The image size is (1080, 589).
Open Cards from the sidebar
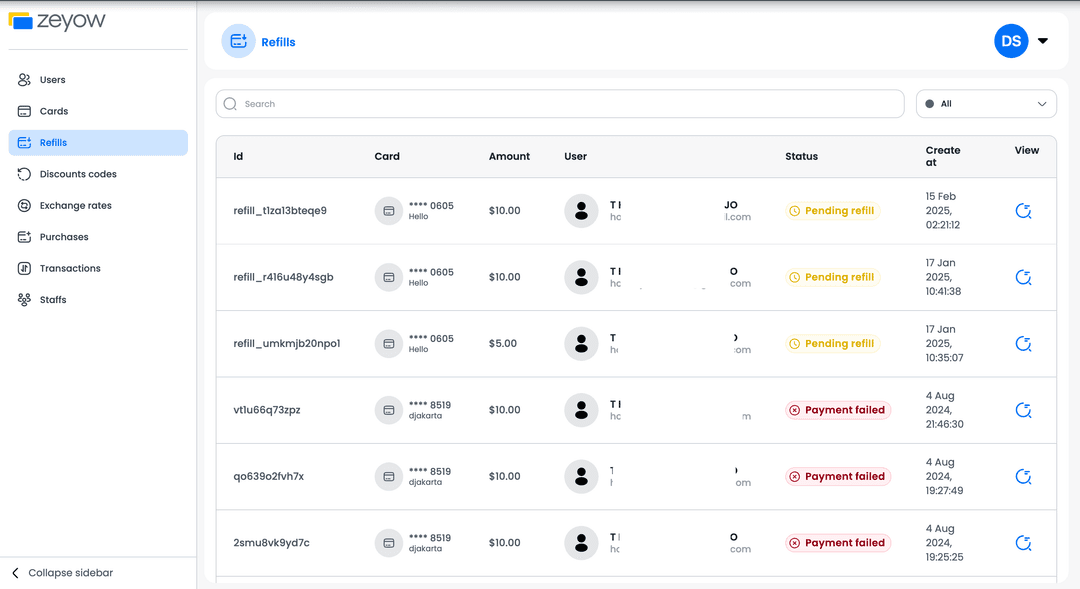coord(53,111)
